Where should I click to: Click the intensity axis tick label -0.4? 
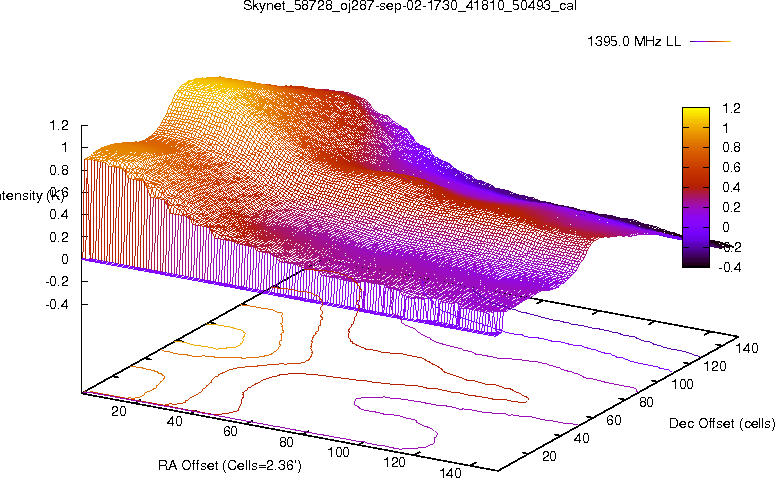pyautogui.click(x=57, y=304)
